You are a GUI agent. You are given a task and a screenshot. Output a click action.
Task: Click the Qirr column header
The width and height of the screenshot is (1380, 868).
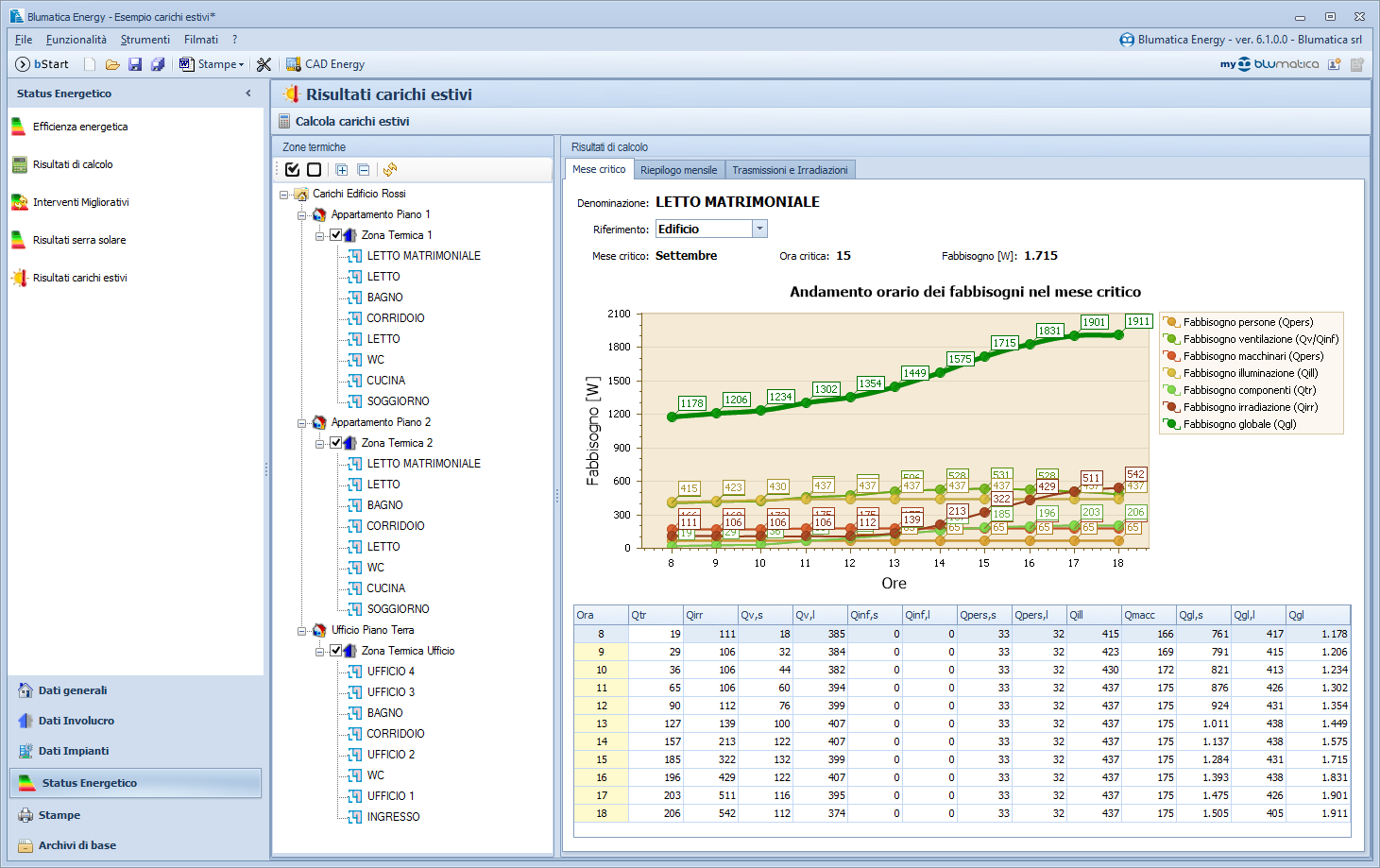[710, 615]
